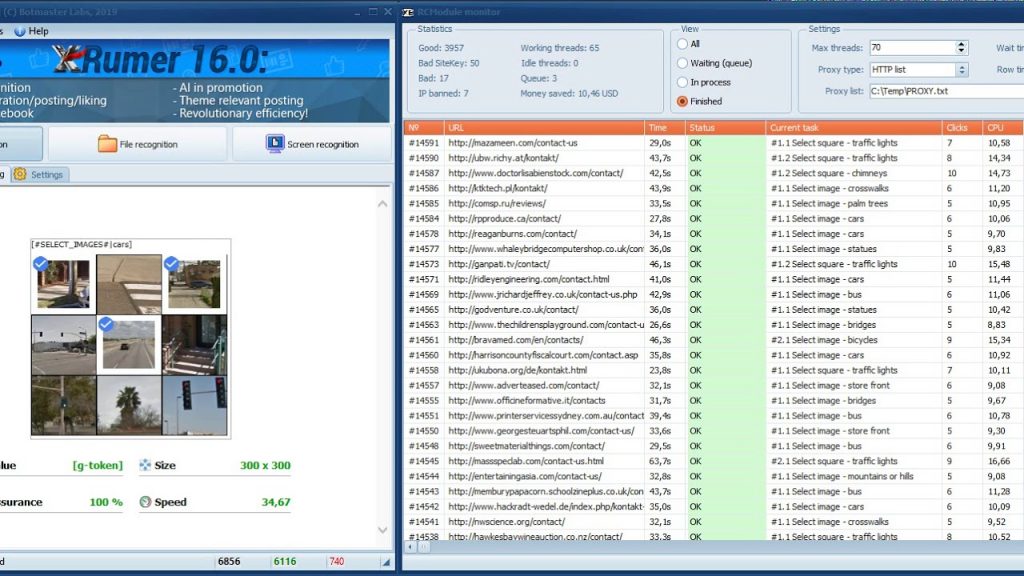The width and height of the screenshot is (1024, 576).
Task: Select row #14591 mazameen.com/contact-us
Action: click(714, 142)
